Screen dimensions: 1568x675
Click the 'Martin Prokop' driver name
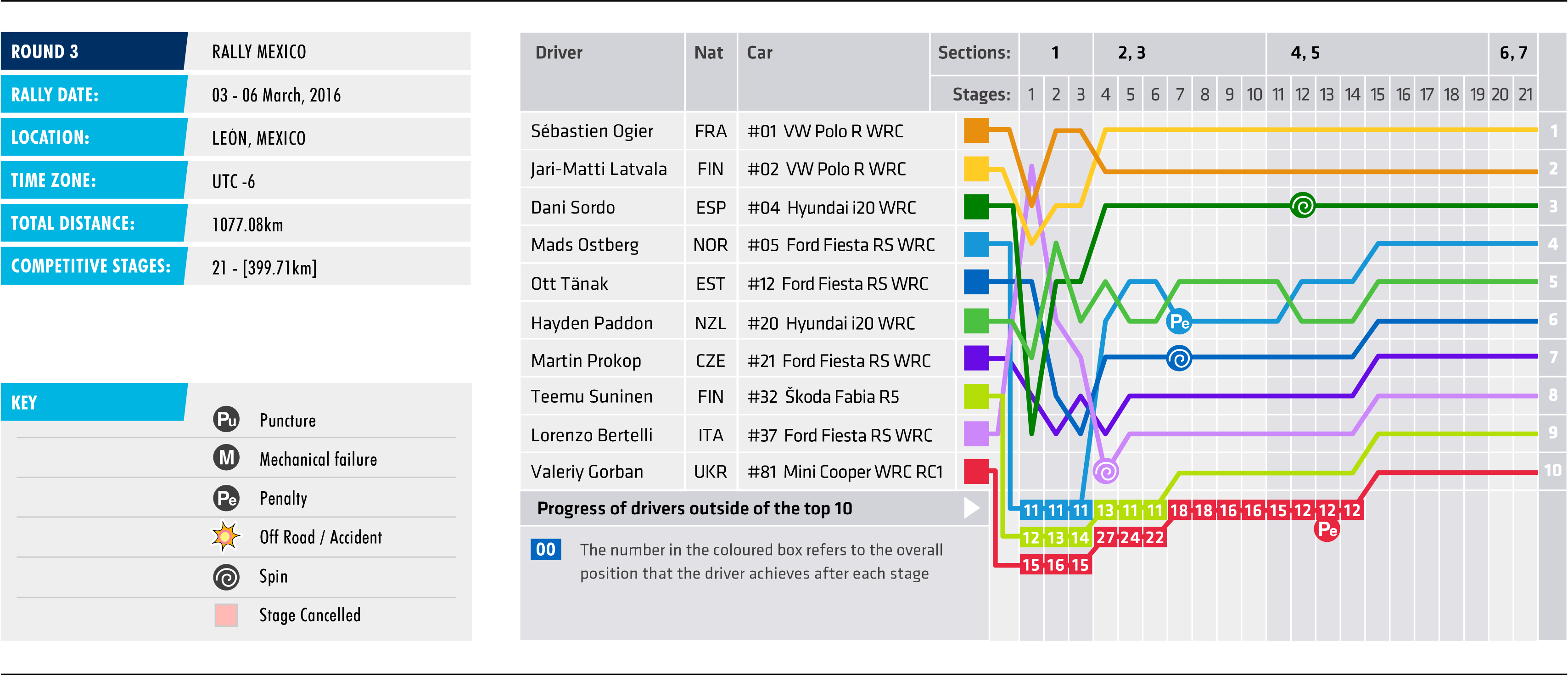pos(586,361)
